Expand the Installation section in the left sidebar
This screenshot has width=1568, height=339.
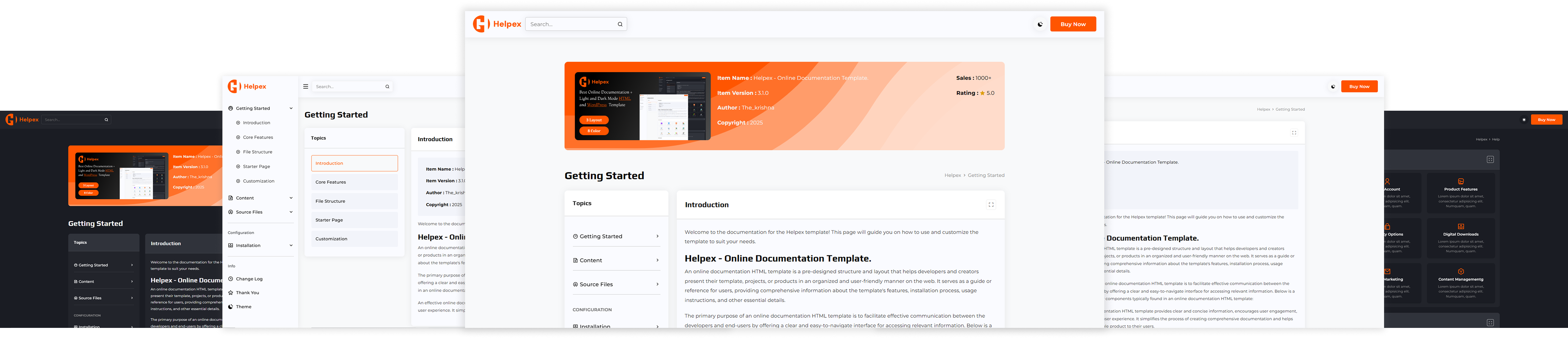click(x=261, y=246)
